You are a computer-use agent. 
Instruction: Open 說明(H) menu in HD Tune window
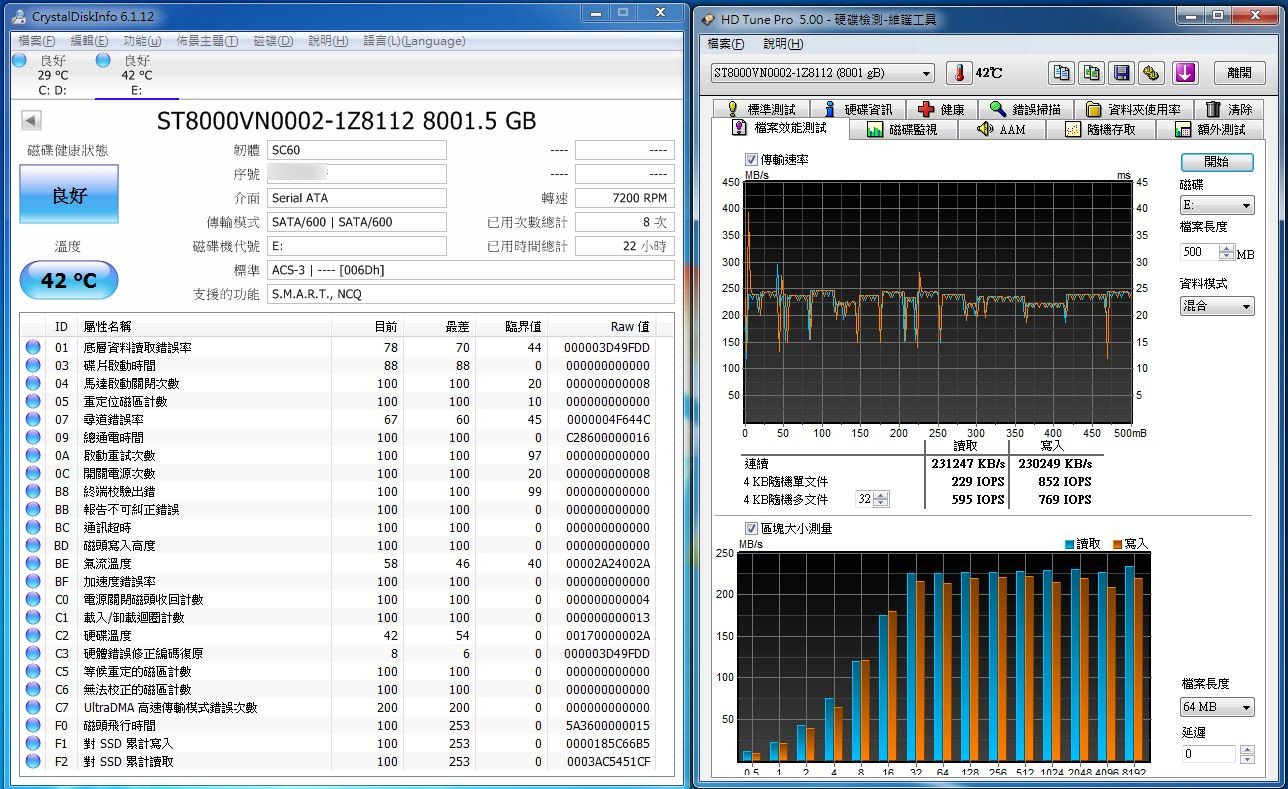point(783,44)
